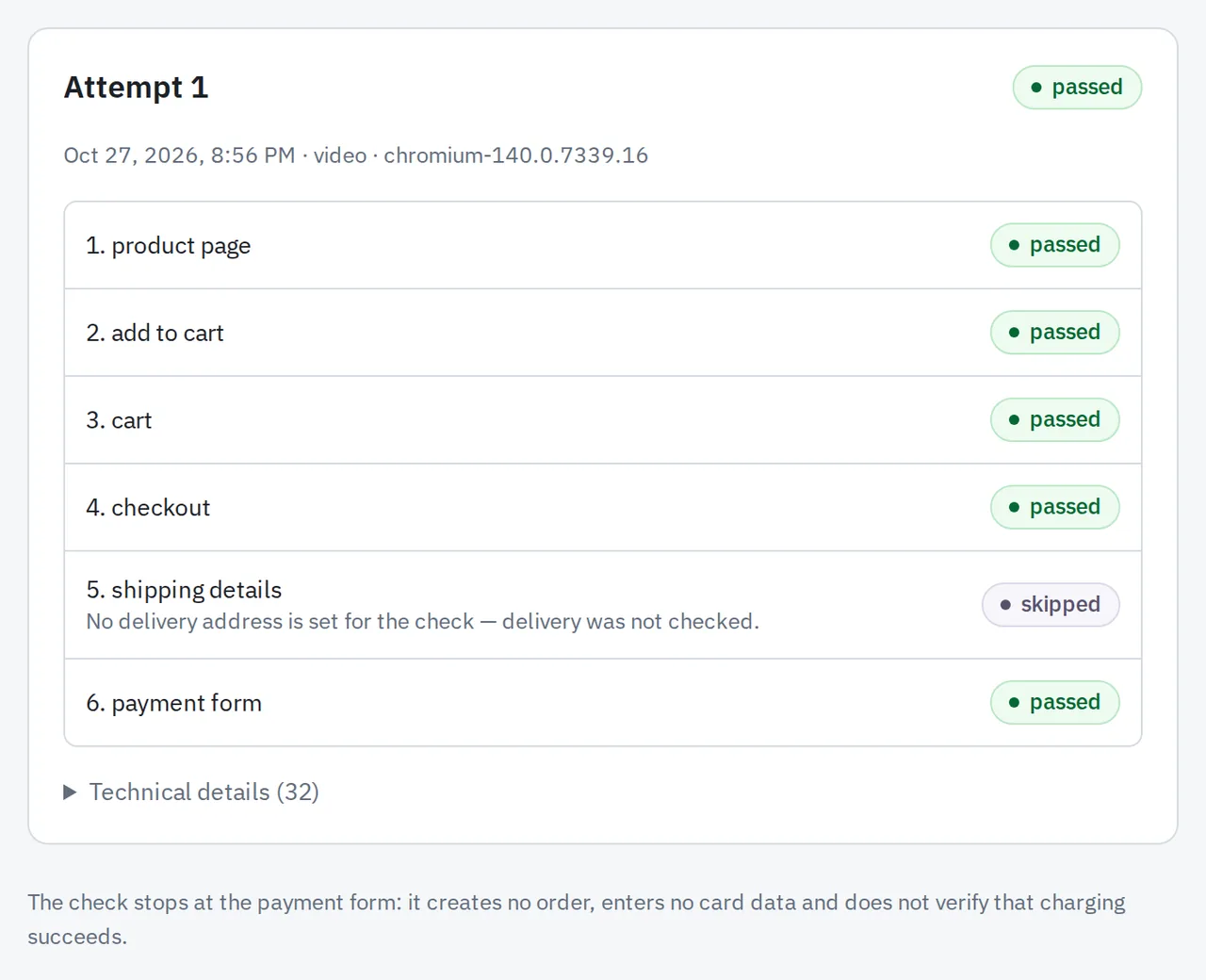Screen dimensions: 1206x980
Task: Select the '5. shipping details' step
Action: (603, 605)
